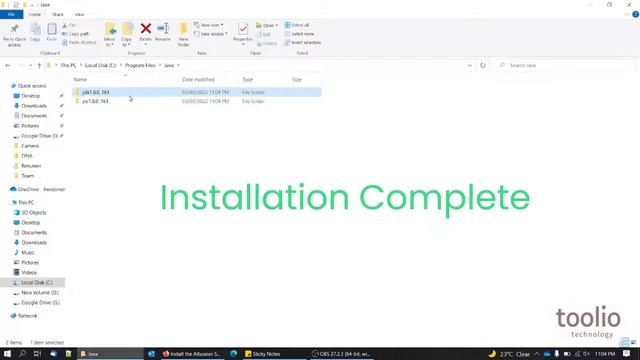The height and width of the screenshot is (360, 640).
Task: Click This PC in the address bar
Action: click(x=68, y=65)
